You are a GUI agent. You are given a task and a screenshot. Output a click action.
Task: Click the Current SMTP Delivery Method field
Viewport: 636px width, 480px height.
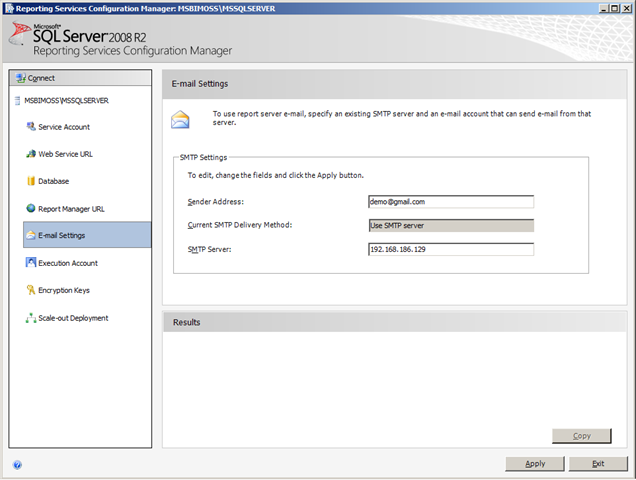click(451, 226)
